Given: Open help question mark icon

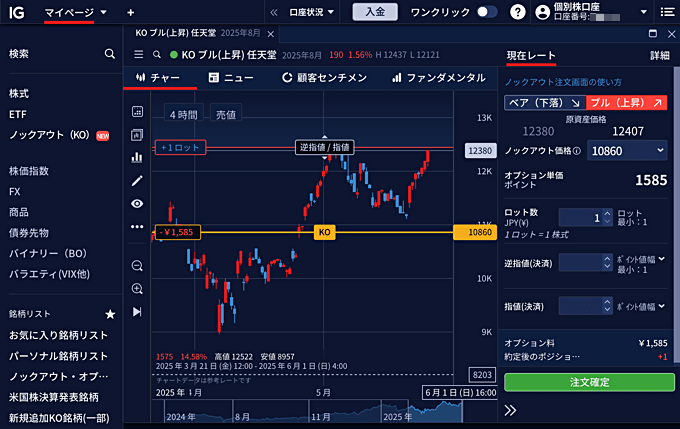Looking at the screenshot, I should point(517,12).
